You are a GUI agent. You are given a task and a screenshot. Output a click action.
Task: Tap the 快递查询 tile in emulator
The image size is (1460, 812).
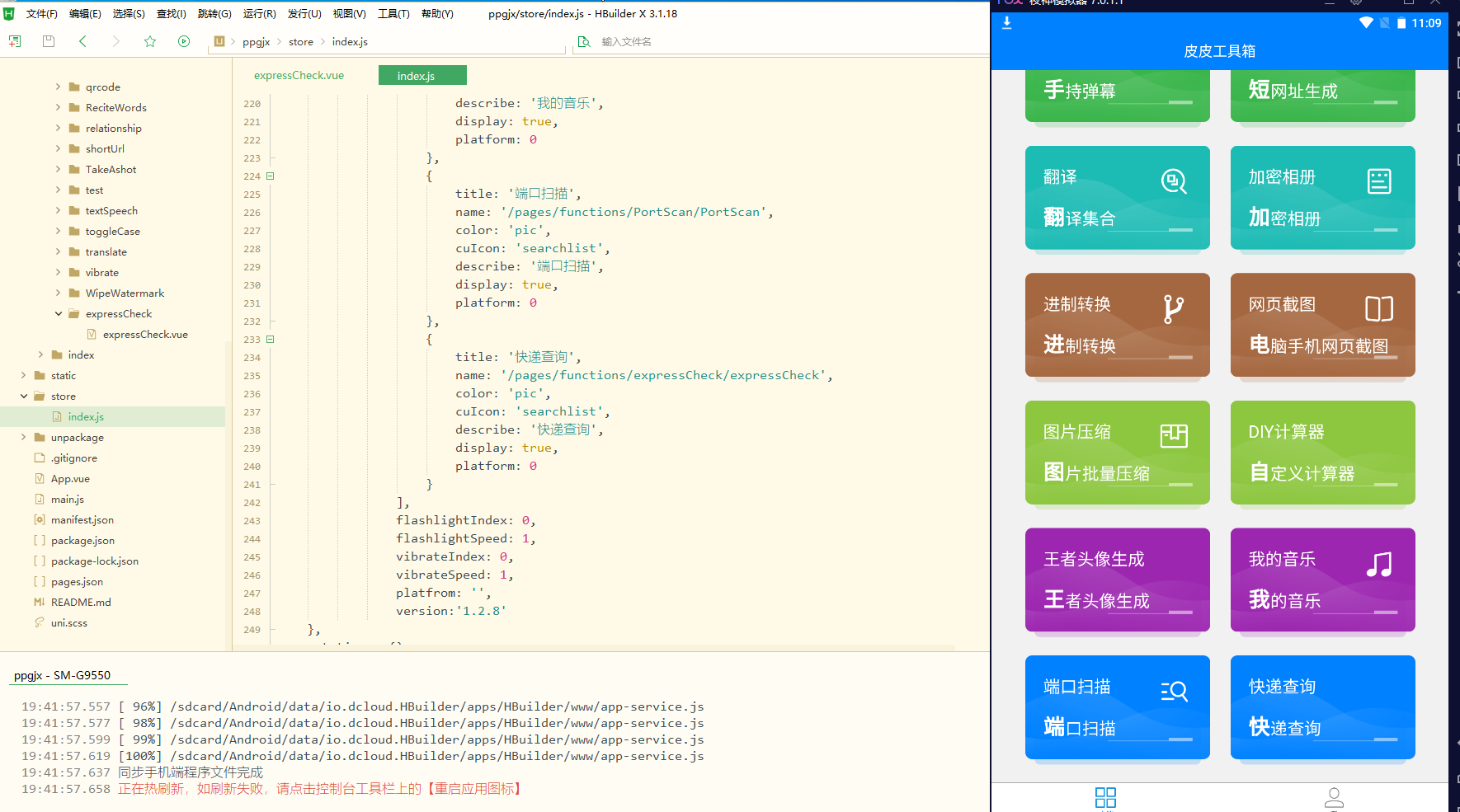tap(1323, 707)
